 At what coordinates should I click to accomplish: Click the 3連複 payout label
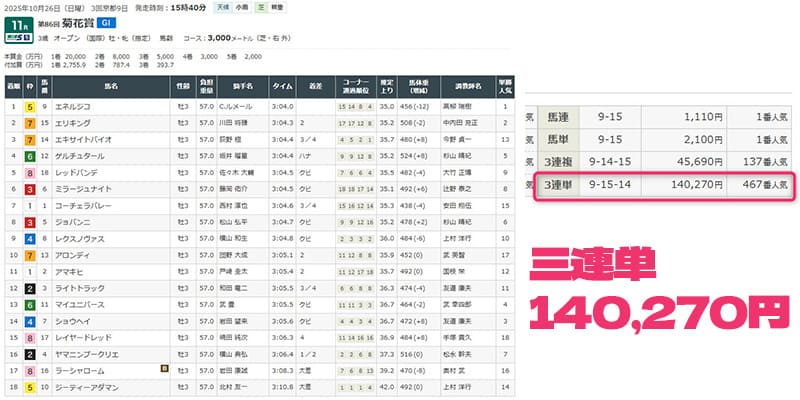click(x=558, y=162)
